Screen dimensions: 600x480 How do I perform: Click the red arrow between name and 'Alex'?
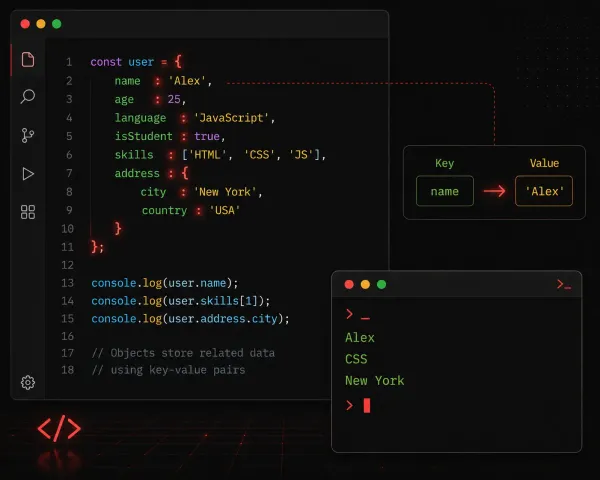tap(494, 191)
